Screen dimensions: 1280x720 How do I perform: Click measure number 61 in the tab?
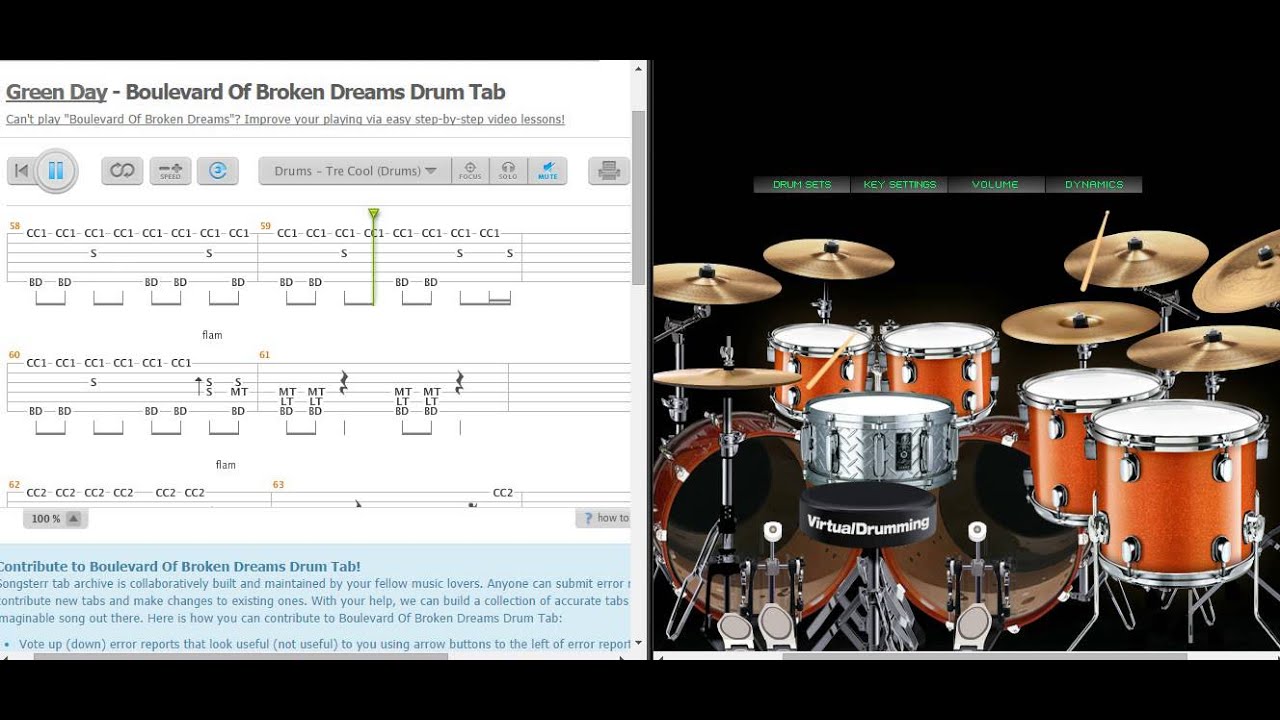265,355
